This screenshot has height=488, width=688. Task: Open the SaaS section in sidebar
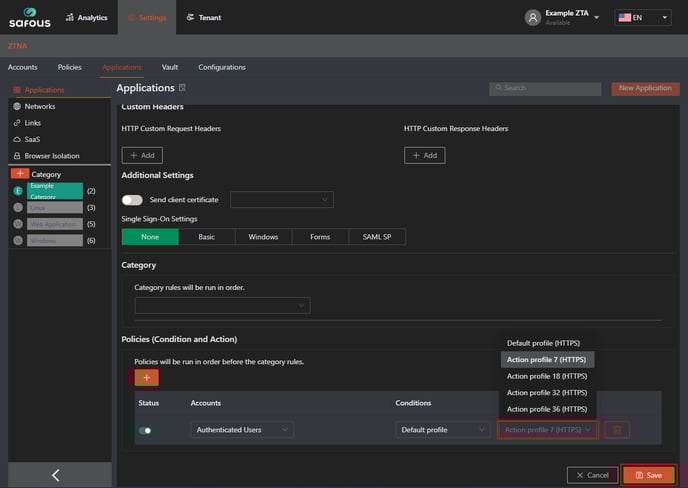34,139
